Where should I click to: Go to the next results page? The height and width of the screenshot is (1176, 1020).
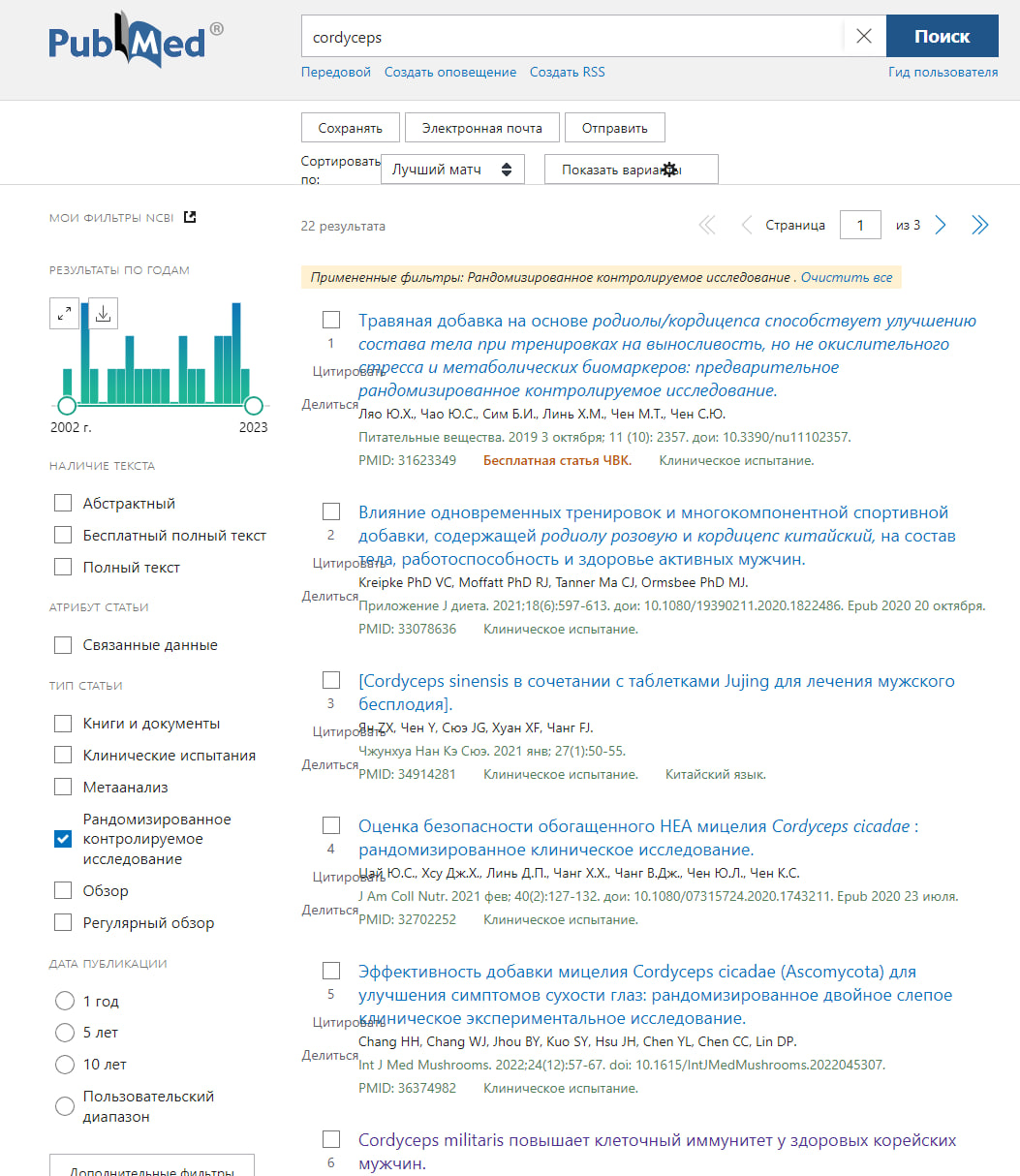pyautogui.click(x=940, y=226)
